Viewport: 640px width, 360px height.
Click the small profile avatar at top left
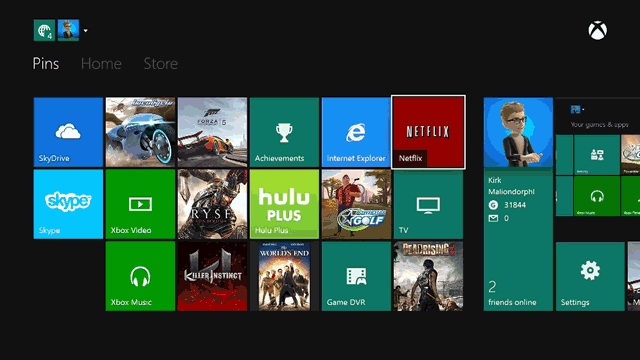[x=68, y=30]
